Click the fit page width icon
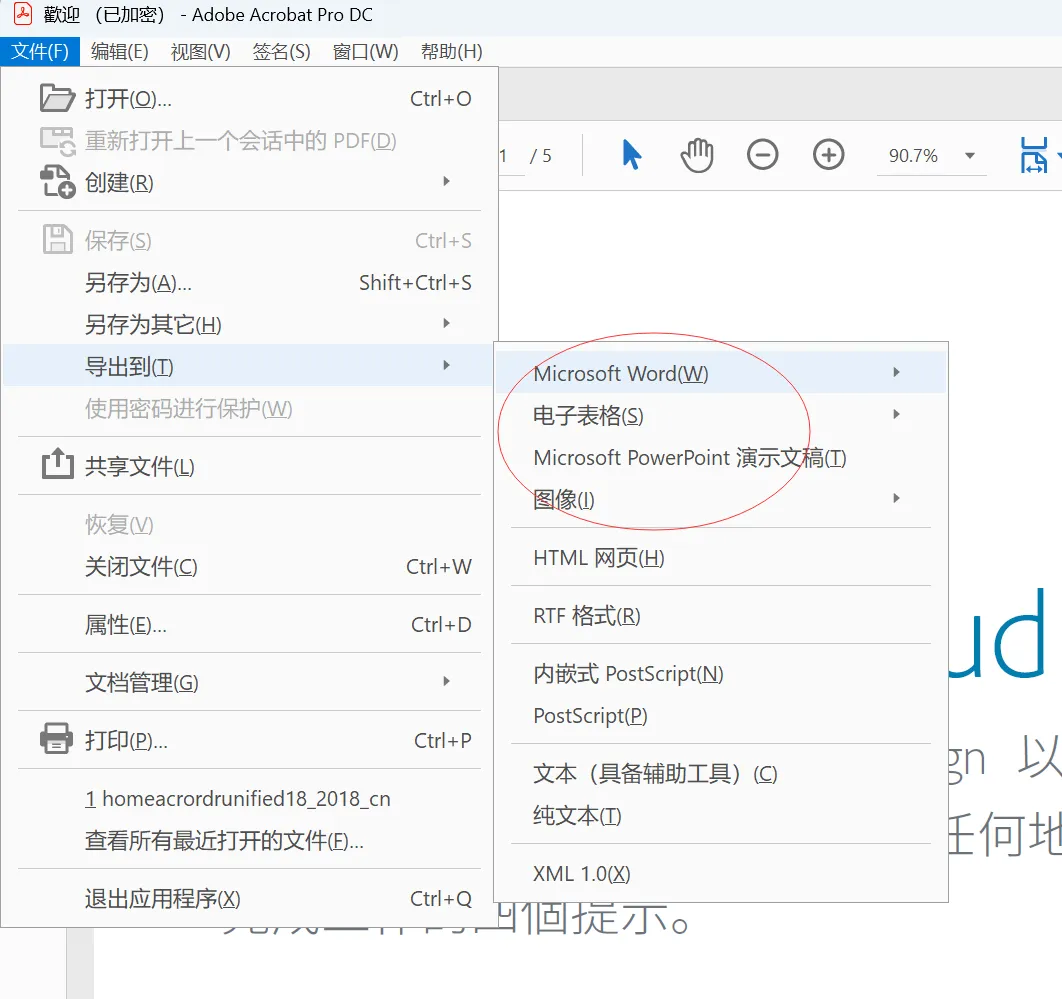This screenshot has width=1062, height=999. pos(1034,155)
